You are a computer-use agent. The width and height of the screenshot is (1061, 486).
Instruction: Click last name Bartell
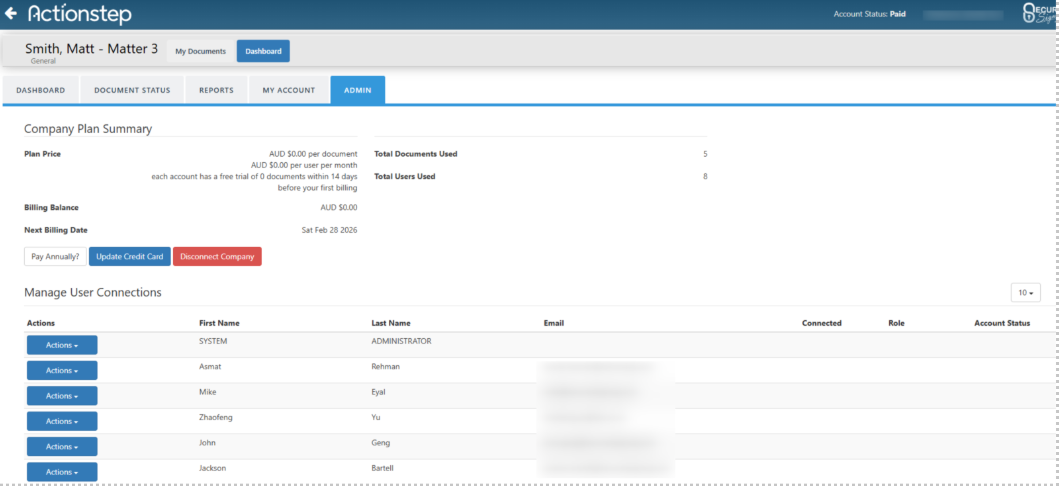point(384,468)
